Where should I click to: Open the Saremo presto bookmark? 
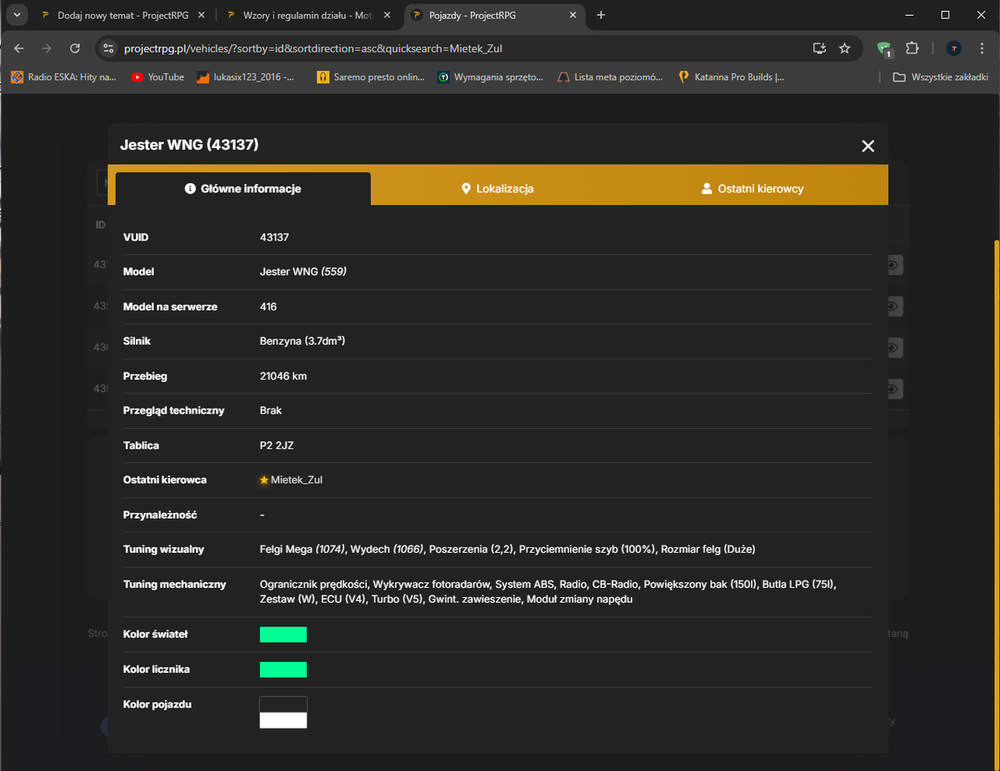tap(371, 77)
